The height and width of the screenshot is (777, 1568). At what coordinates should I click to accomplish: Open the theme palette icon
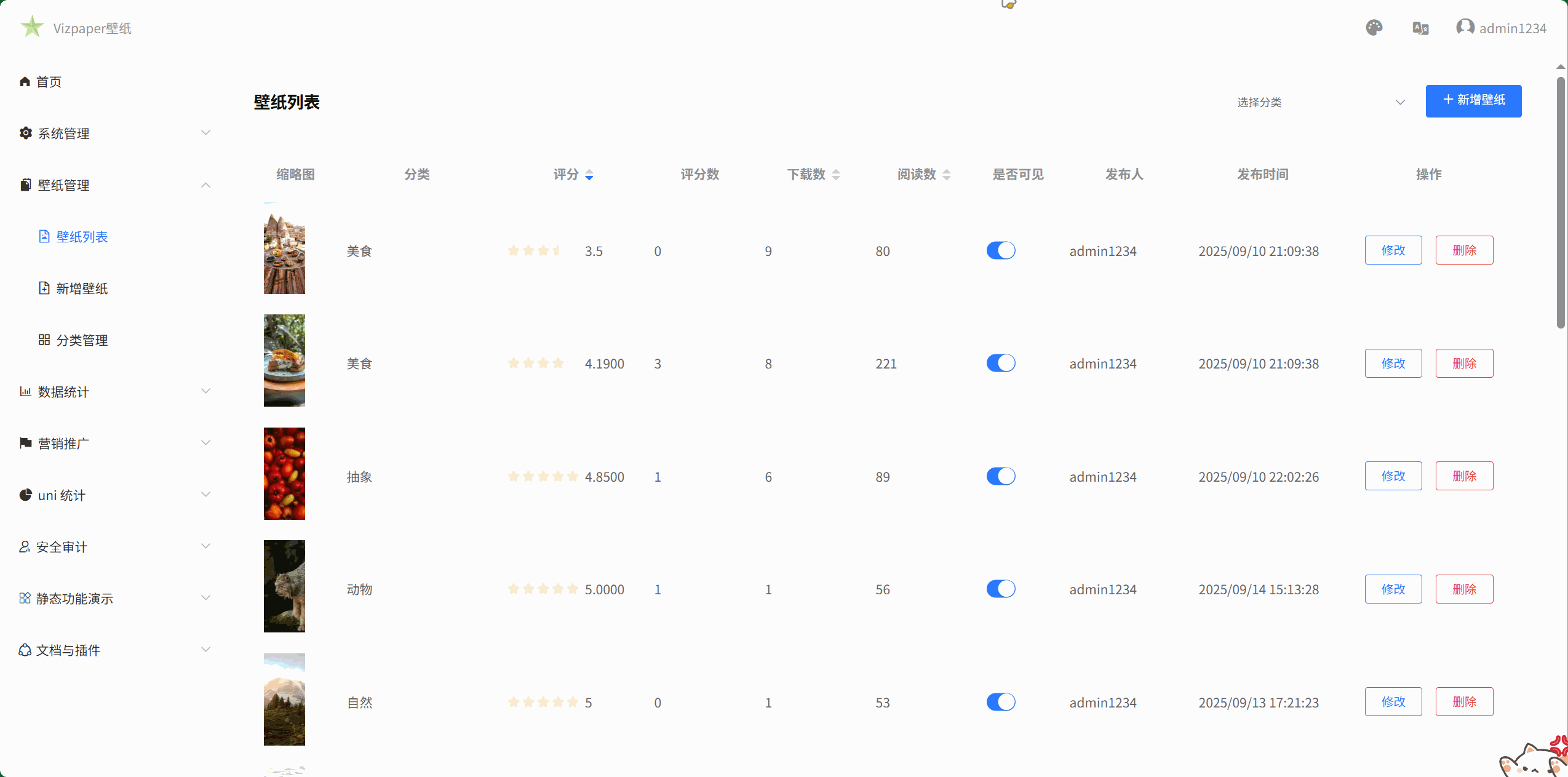1374,28
